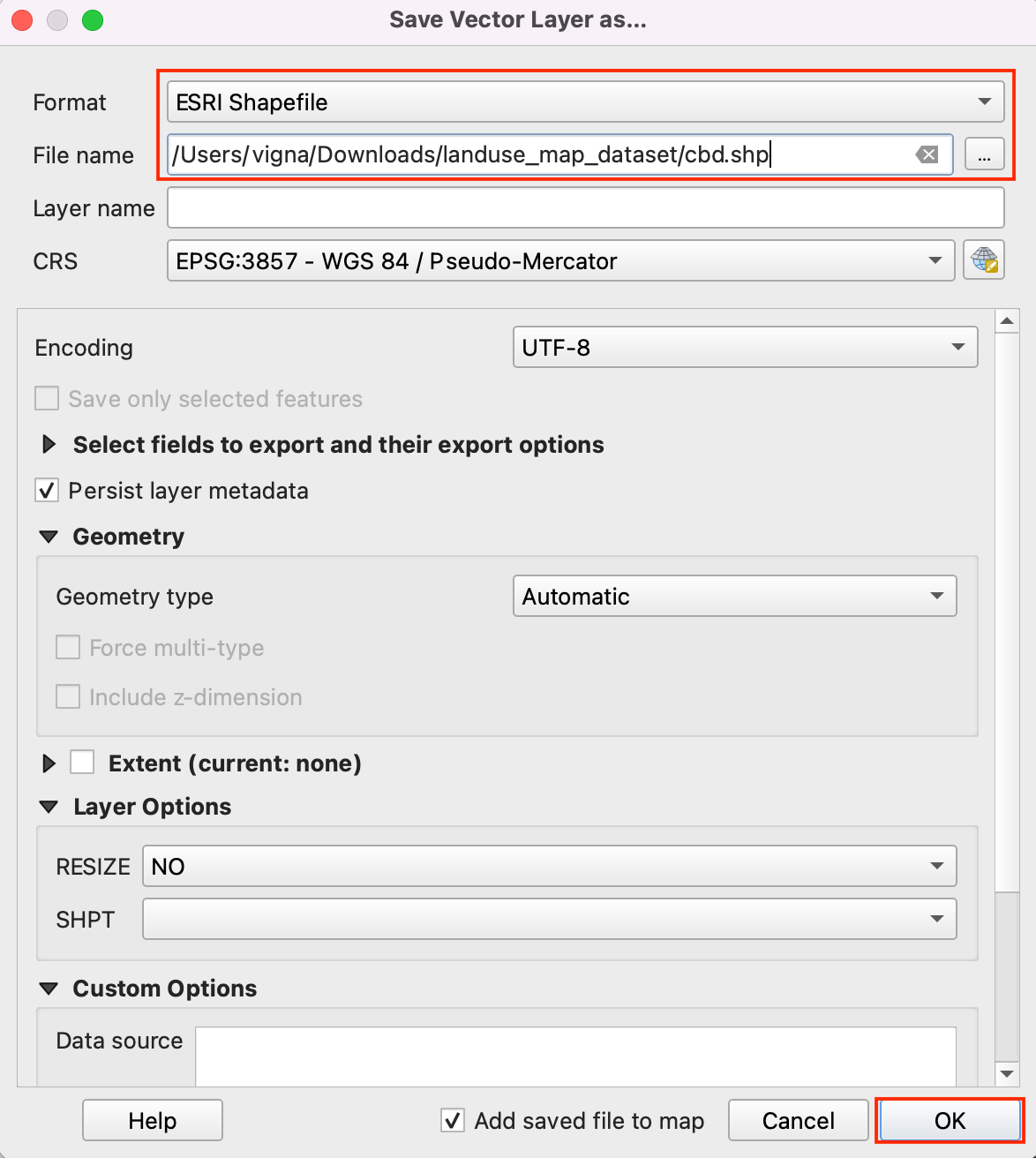Open the Format dropdown
This screenshot has width=1036, height=1158.
[585, 102]
